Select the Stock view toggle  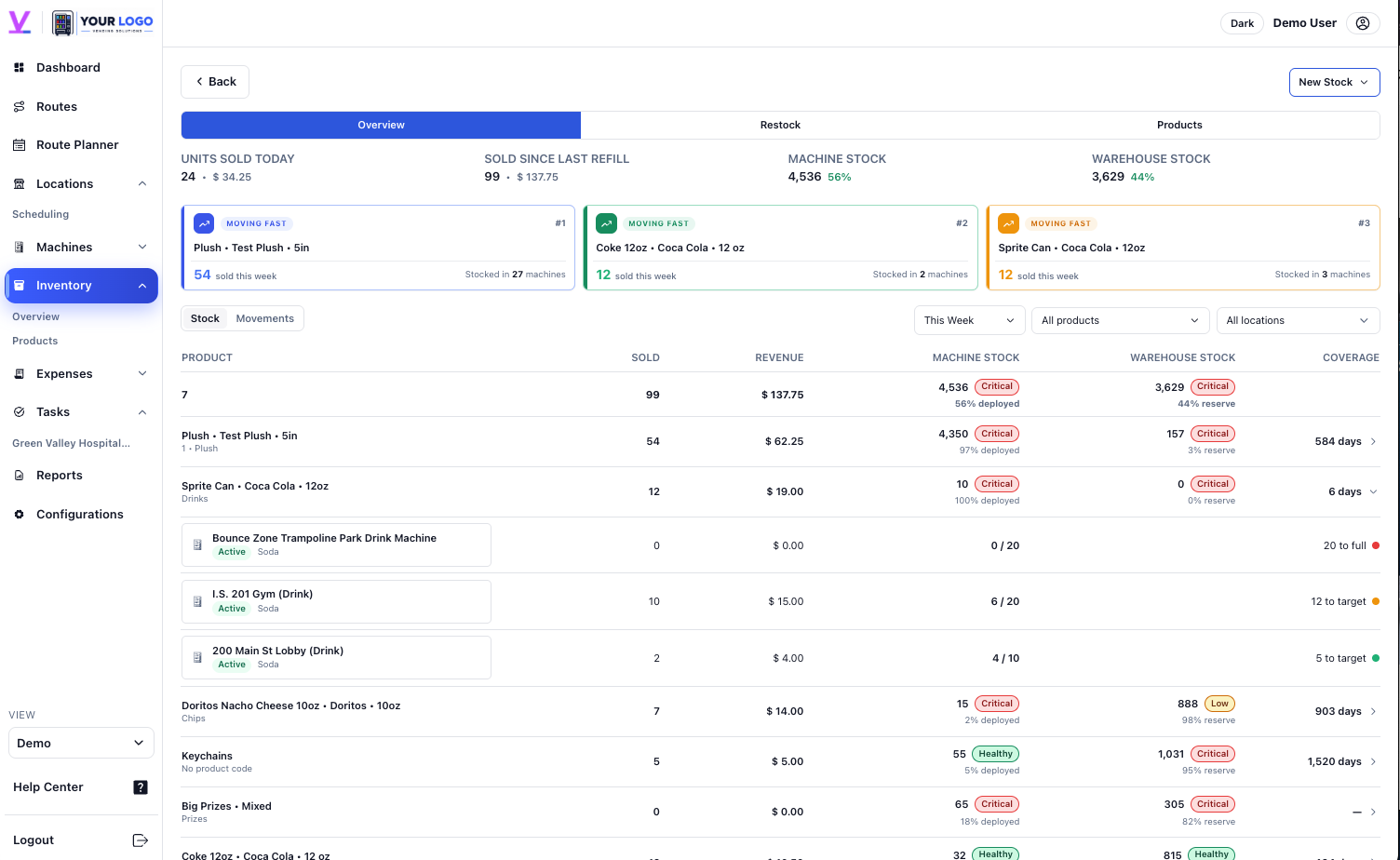205,318
